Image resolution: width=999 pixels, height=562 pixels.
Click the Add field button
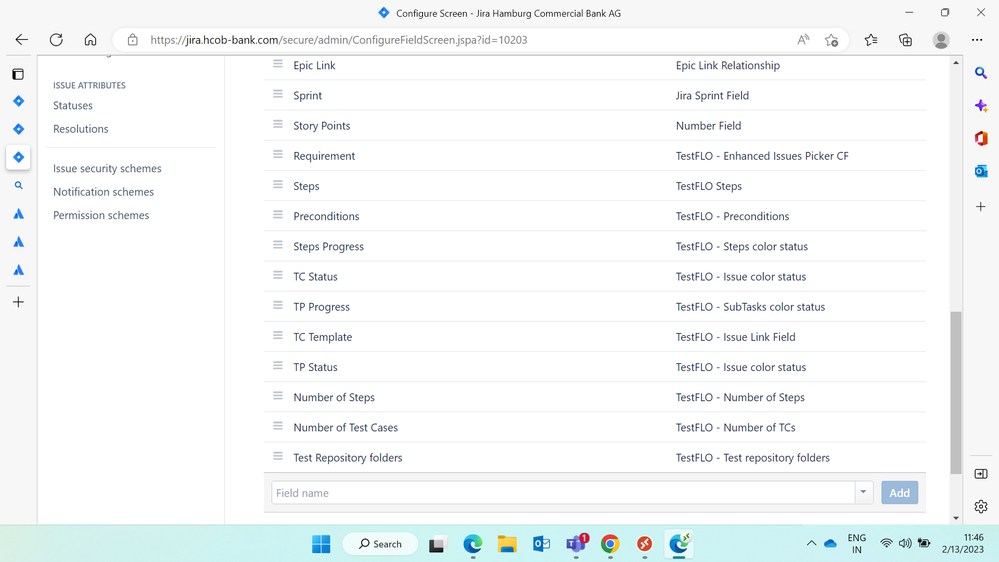pyautogui.click(x=900, y=493)
